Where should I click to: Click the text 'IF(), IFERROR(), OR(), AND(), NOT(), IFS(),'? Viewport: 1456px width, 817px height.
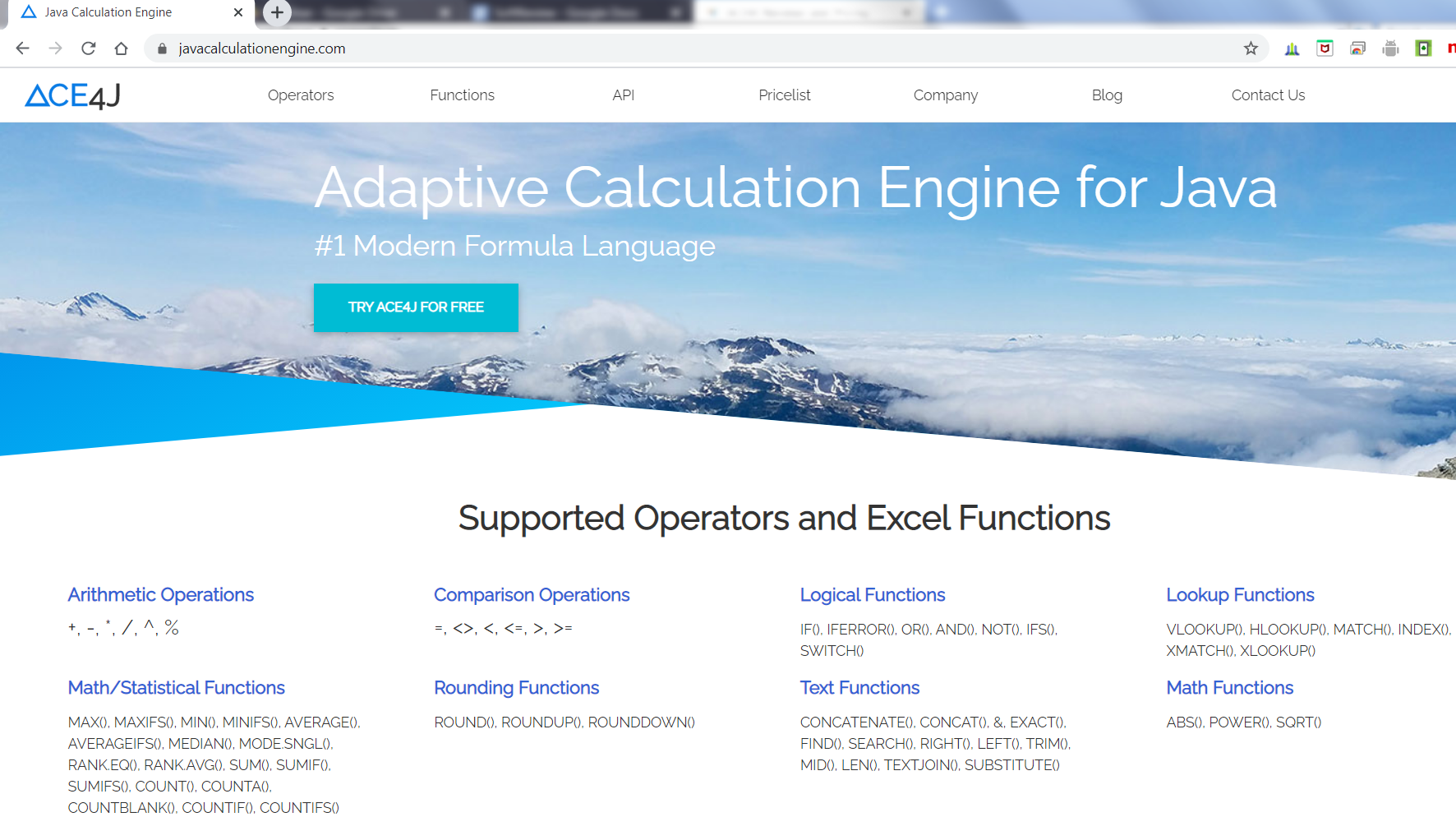[x=929, y=630]
